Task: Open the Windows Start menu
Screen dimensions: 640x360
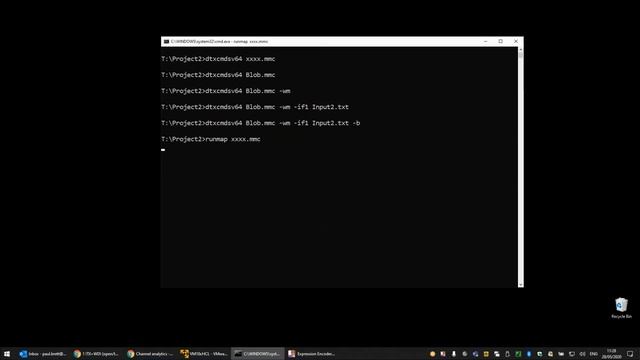Action: (x=7, y=354)
